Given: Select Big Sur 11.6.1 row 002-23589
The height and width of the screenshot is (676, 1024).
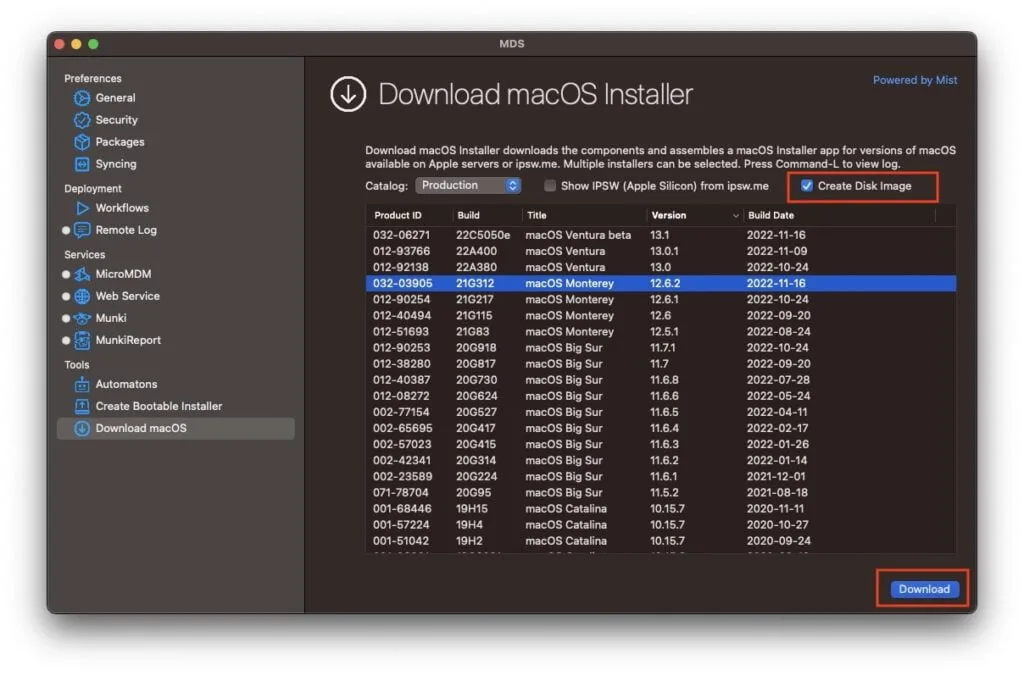Looking at the screenshot, I should [660, 477].
